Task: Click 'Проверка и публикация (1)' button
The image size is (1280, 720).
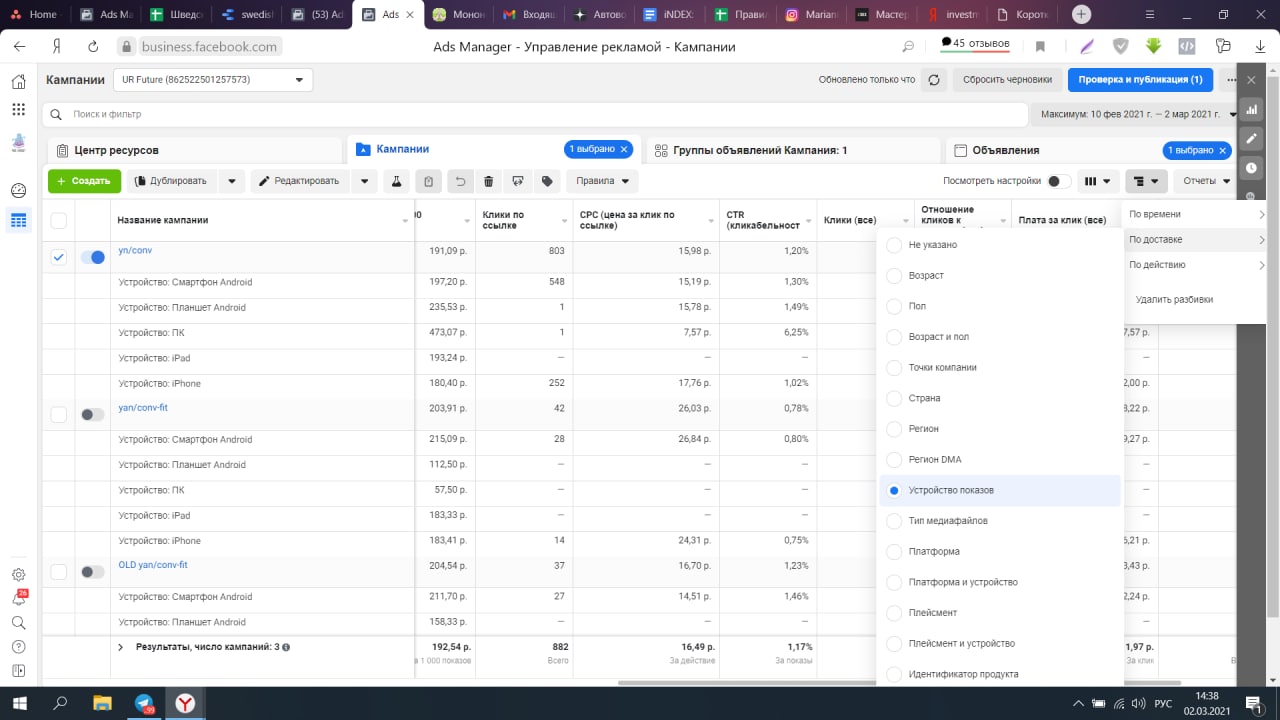Action: (1140, 80)
